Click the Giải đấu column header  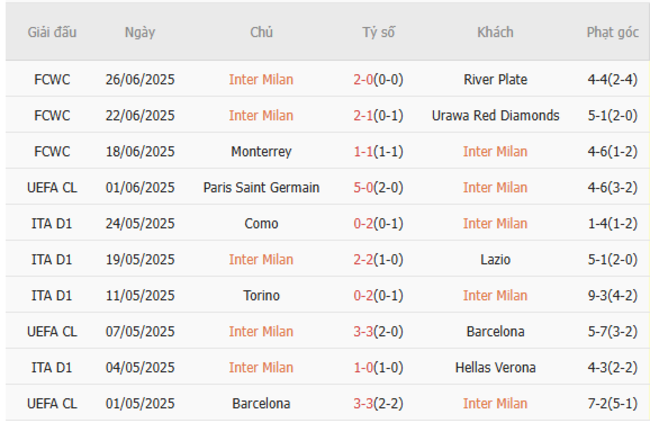pyautogui.click(x=51, y=32)
